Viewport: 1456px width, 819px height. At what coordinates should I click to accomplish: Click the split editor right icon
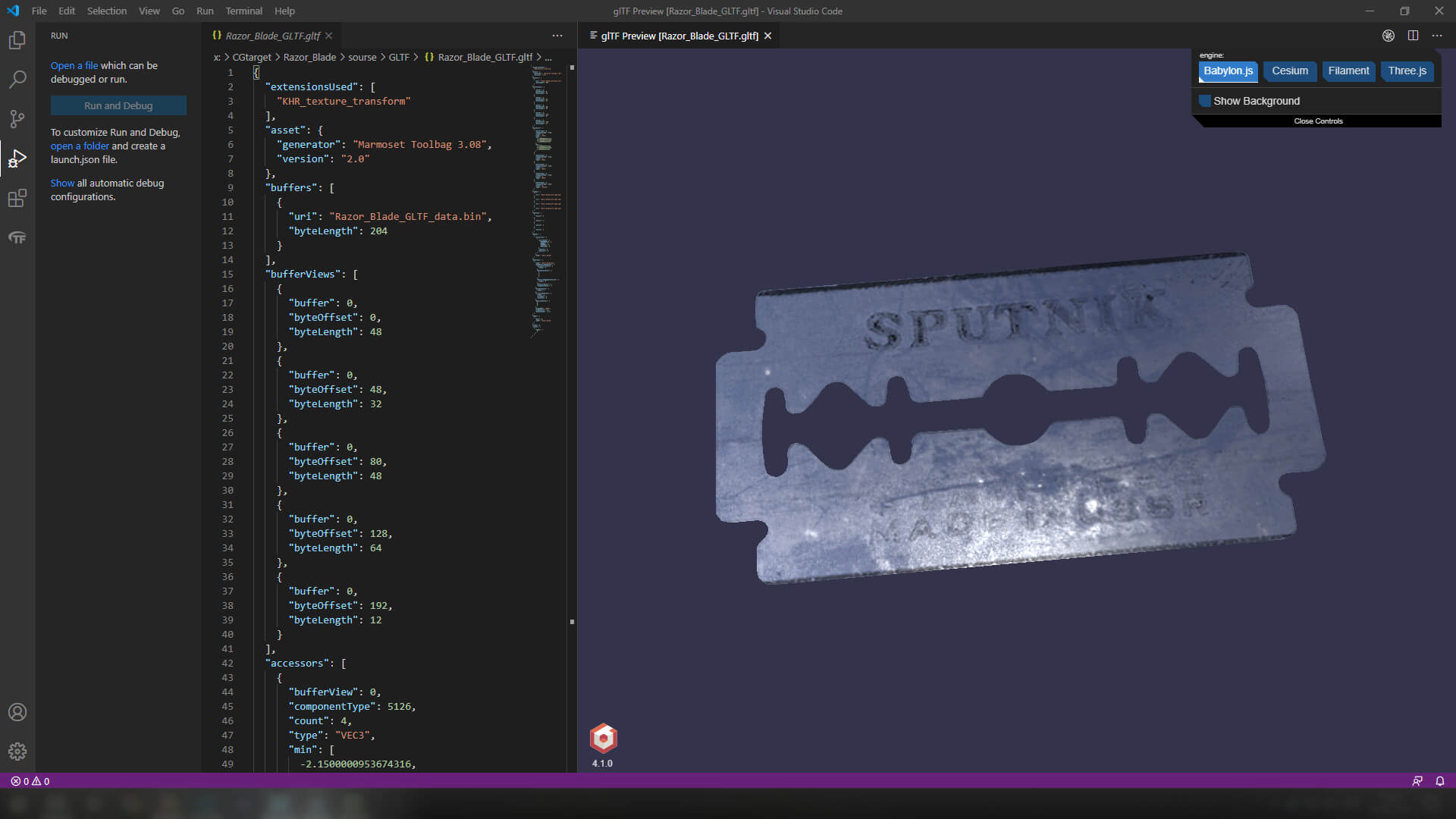coord(1413,36)
